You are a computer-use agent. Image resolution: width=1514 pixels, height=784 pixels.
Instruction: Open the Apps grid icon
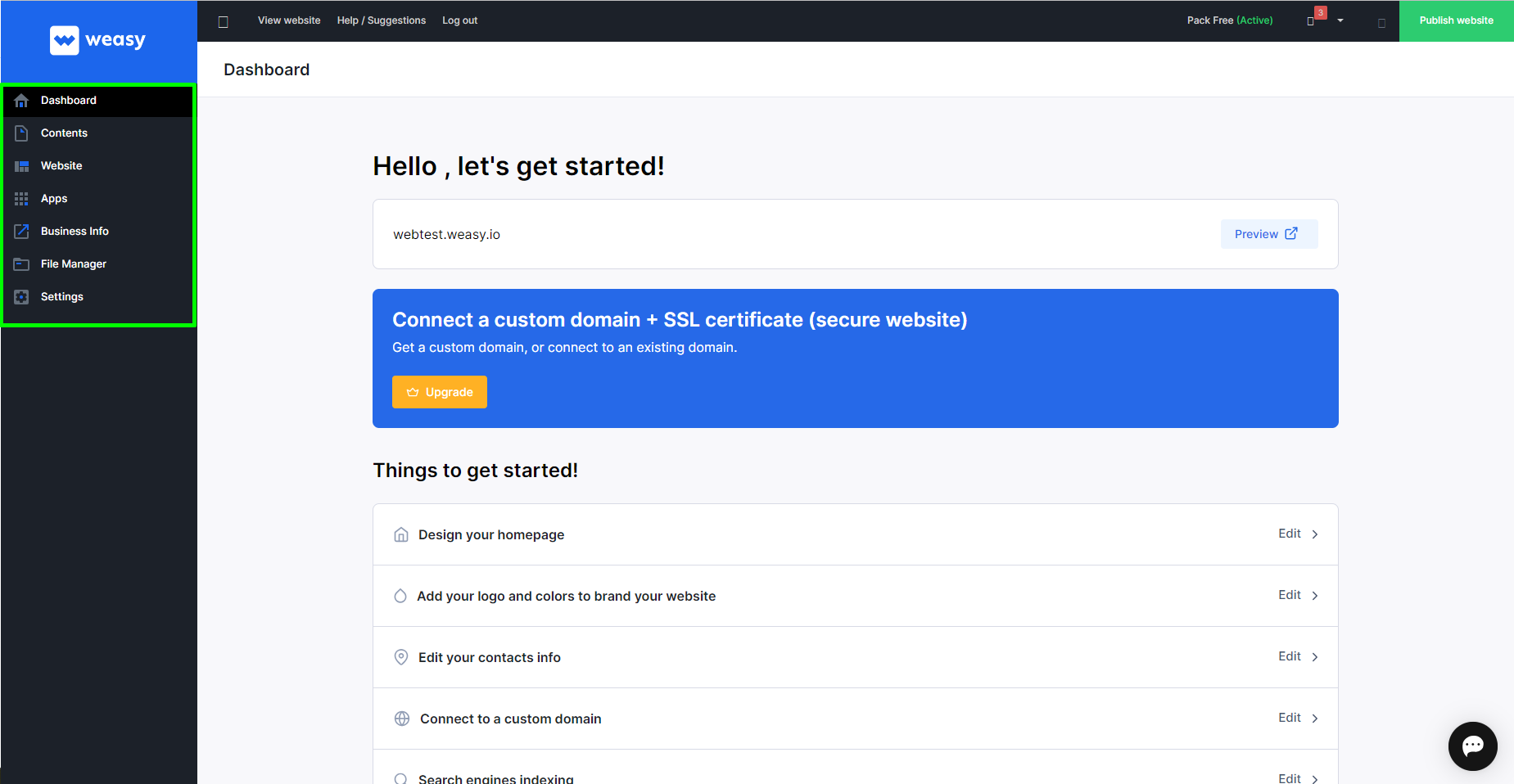tap(21, 199)
